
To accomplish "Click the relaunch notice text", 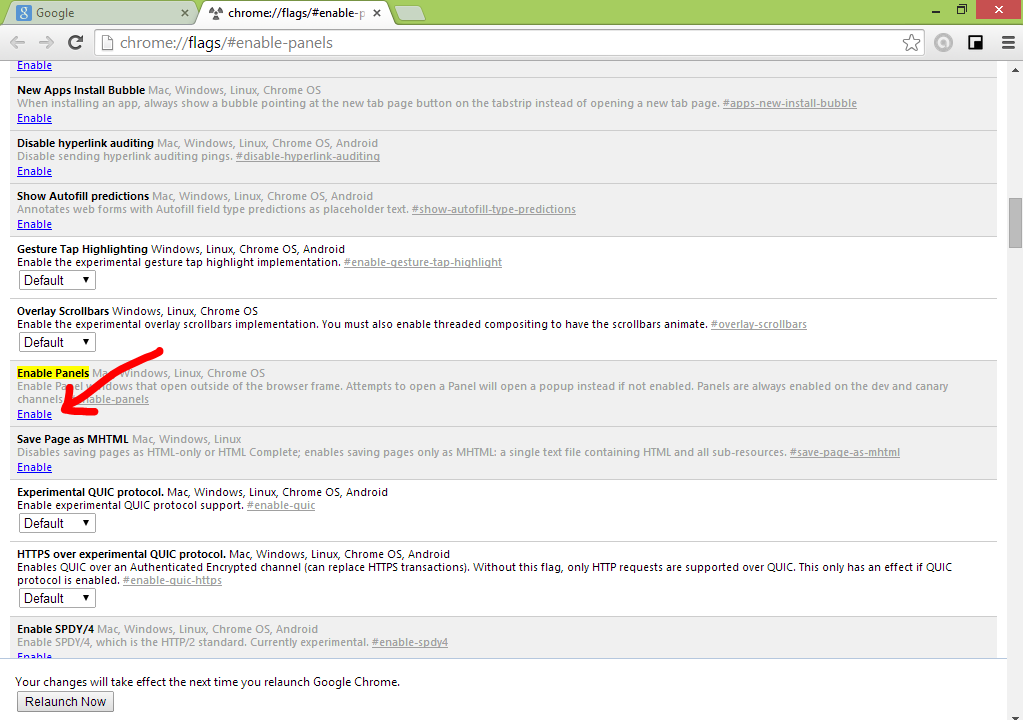I will tap(207, 682).
